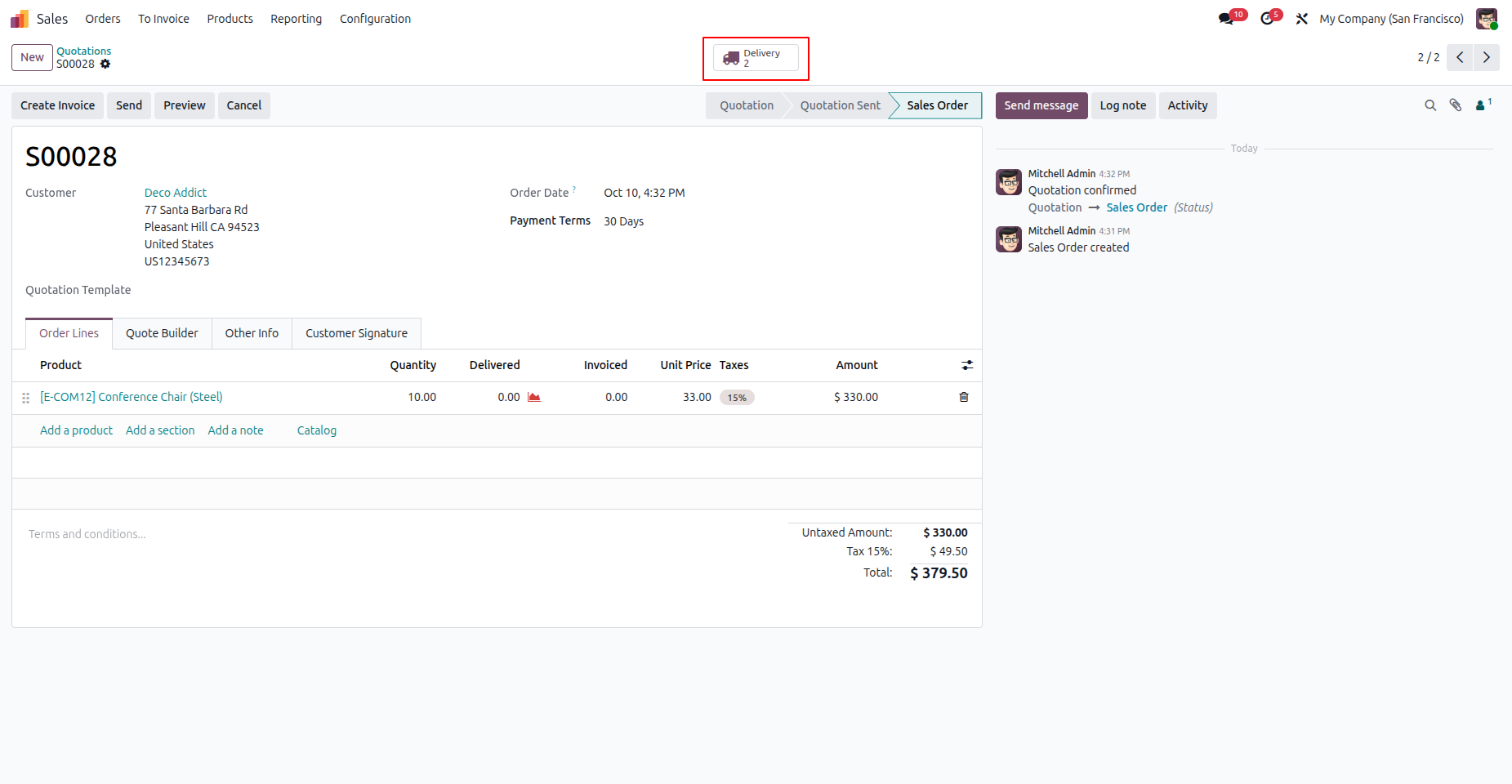This screenshot has width=1512, height=784.
Task: Select the Quotation status stage
Action: (x=747, y=105)
